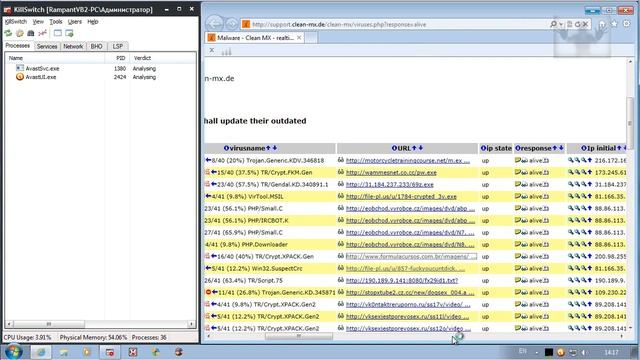This screenshot has height=360, width=640.
Task: Open the browser Favorites star icon
Action: tap(614, 24)
